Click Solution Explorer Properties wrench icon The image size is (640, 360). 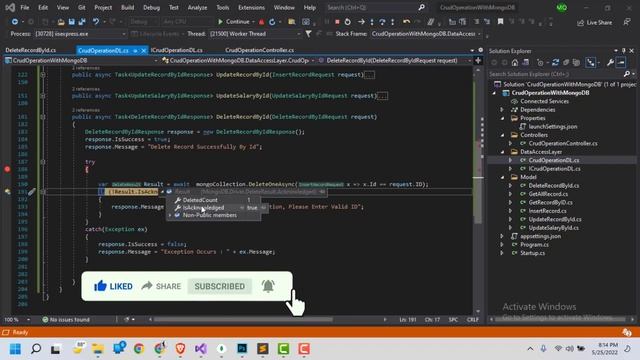[x=610, y=62]
